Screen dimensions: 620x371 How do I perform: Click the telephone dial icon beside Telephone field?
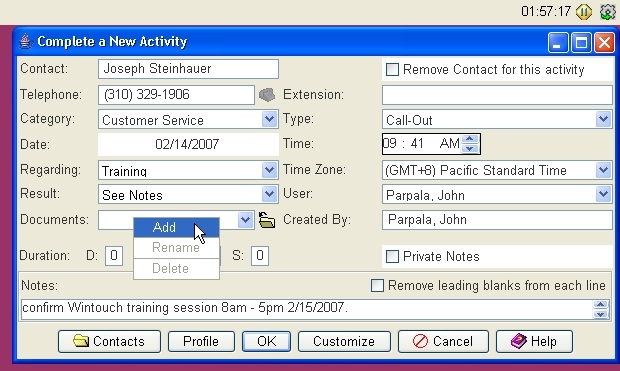pyautogui.click(x=267, y=95)
